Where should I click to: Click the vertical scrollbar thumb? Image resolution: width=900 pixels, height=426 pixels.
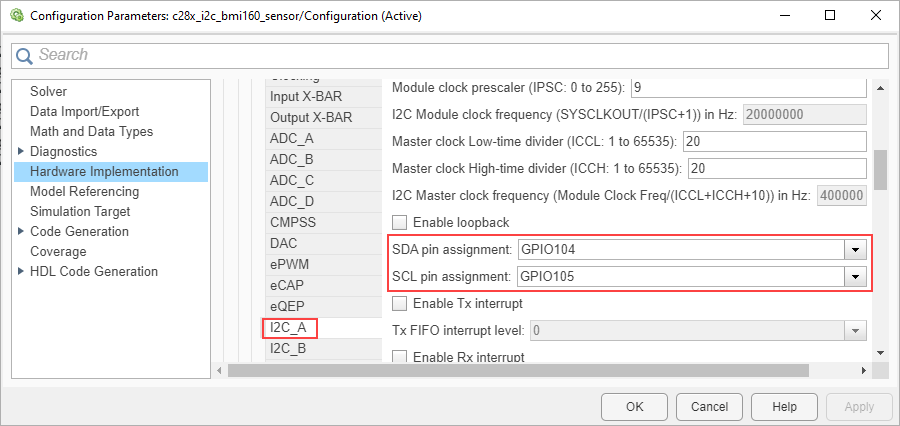[x=880, y=169]
